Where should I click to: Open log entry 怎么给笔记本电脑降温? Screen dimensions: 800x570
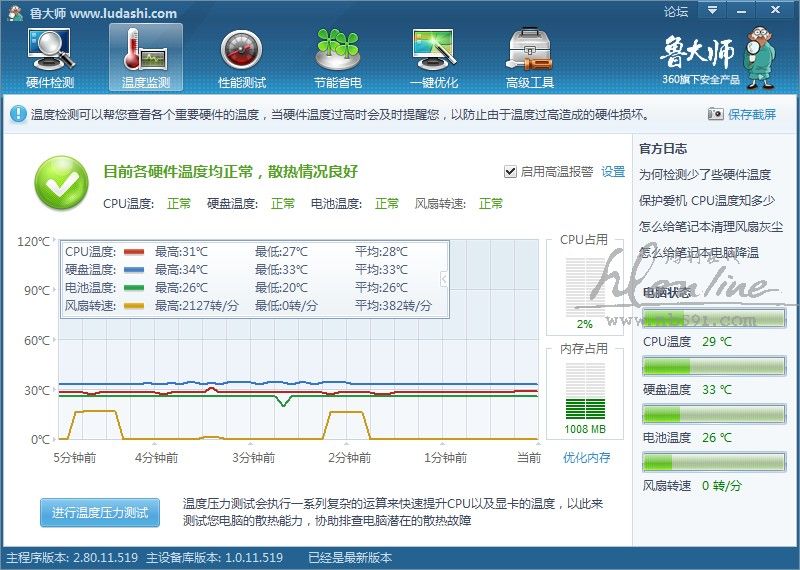[x=699, y=252]
